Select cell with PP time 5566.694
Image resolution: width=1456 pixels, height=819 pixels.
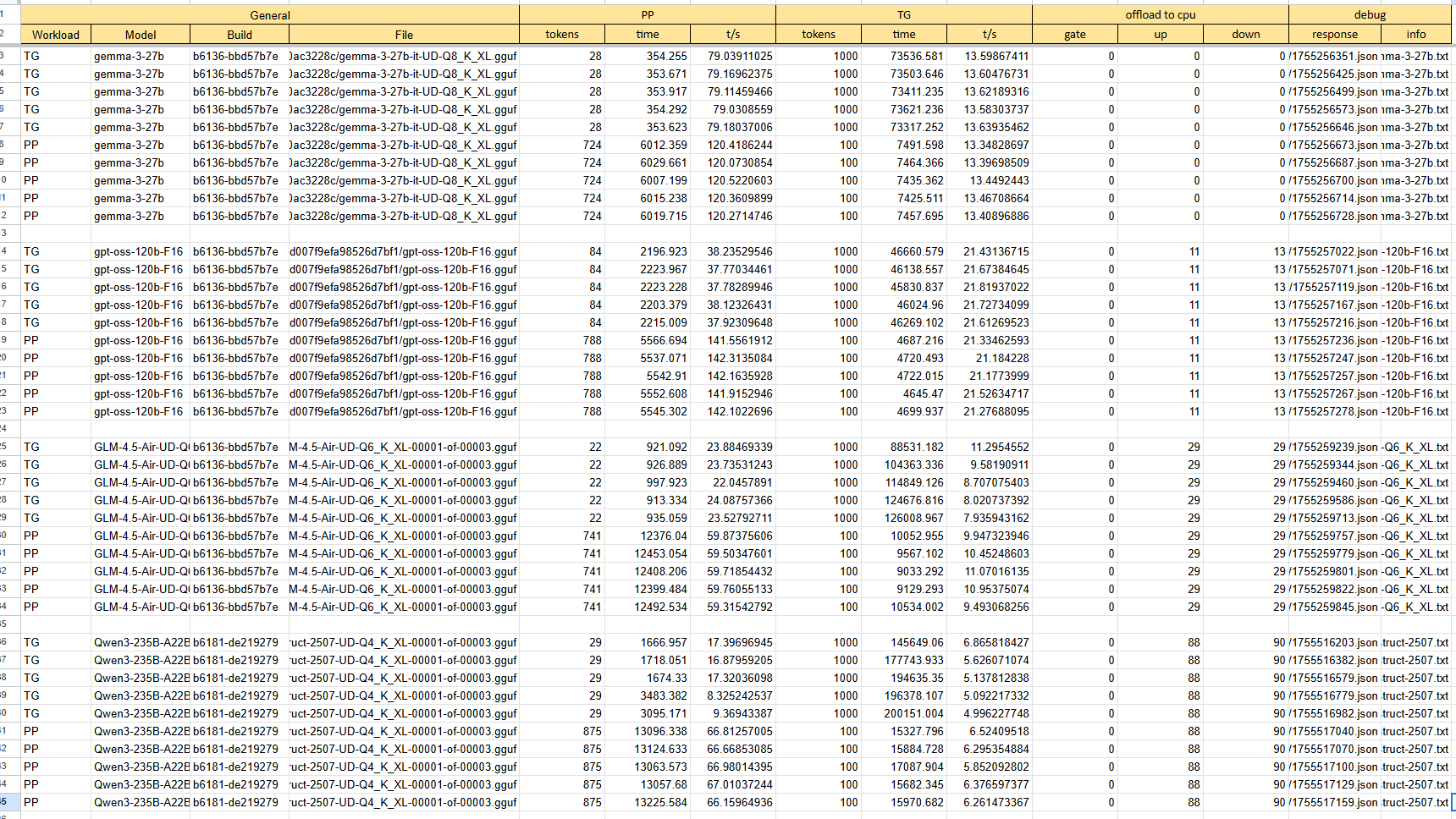click(648, 340)
